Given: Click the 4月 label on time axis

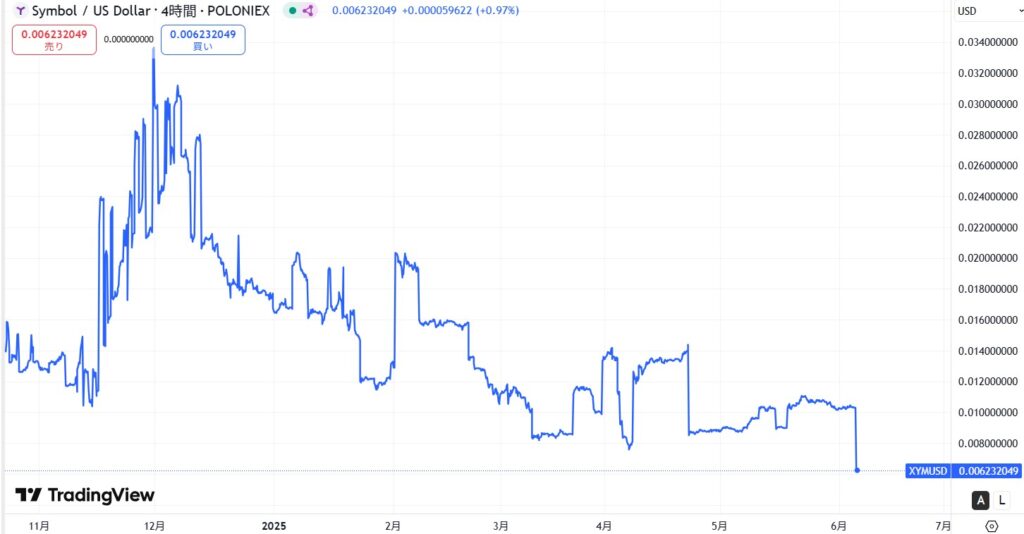Looking at the screenshot, I should [604, 526].
